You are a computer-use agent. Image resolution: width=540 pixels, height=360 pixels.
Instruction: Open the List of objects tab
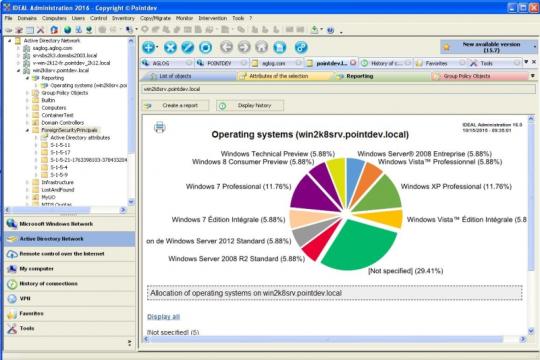pyautogui.click(x=188, y=76)
